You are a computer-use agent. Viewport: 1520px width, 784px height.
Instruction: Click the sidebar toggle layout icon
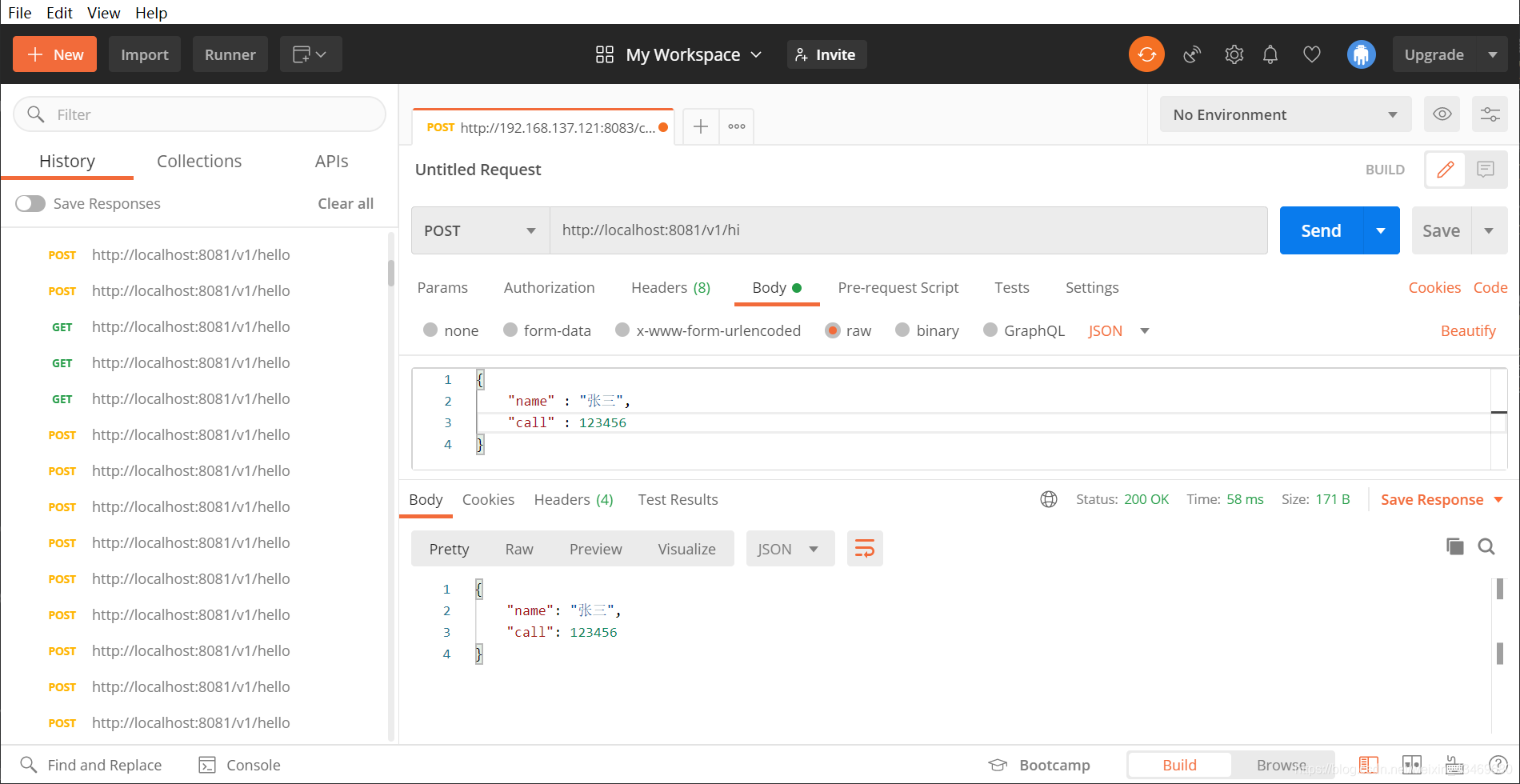click(x=1369, y=765)
